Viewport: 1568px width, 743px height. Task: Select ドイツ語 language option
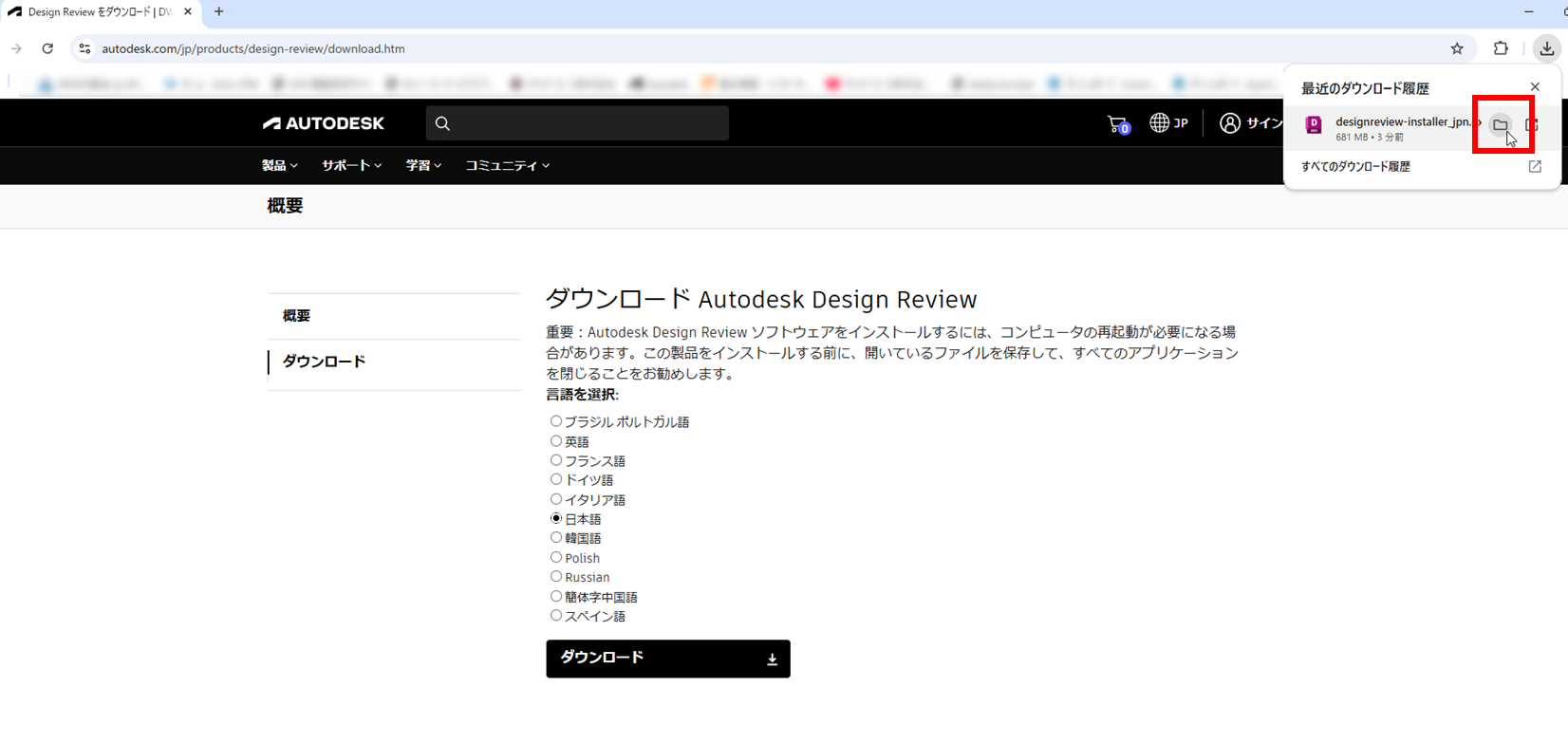coord(556,479)
